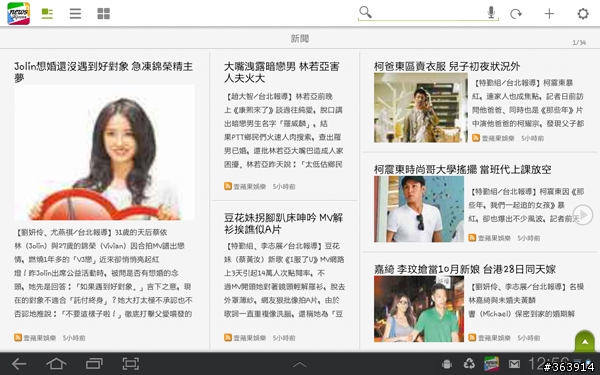
Task: Click source label under Jolin article
Action: [x=40, y=338]
